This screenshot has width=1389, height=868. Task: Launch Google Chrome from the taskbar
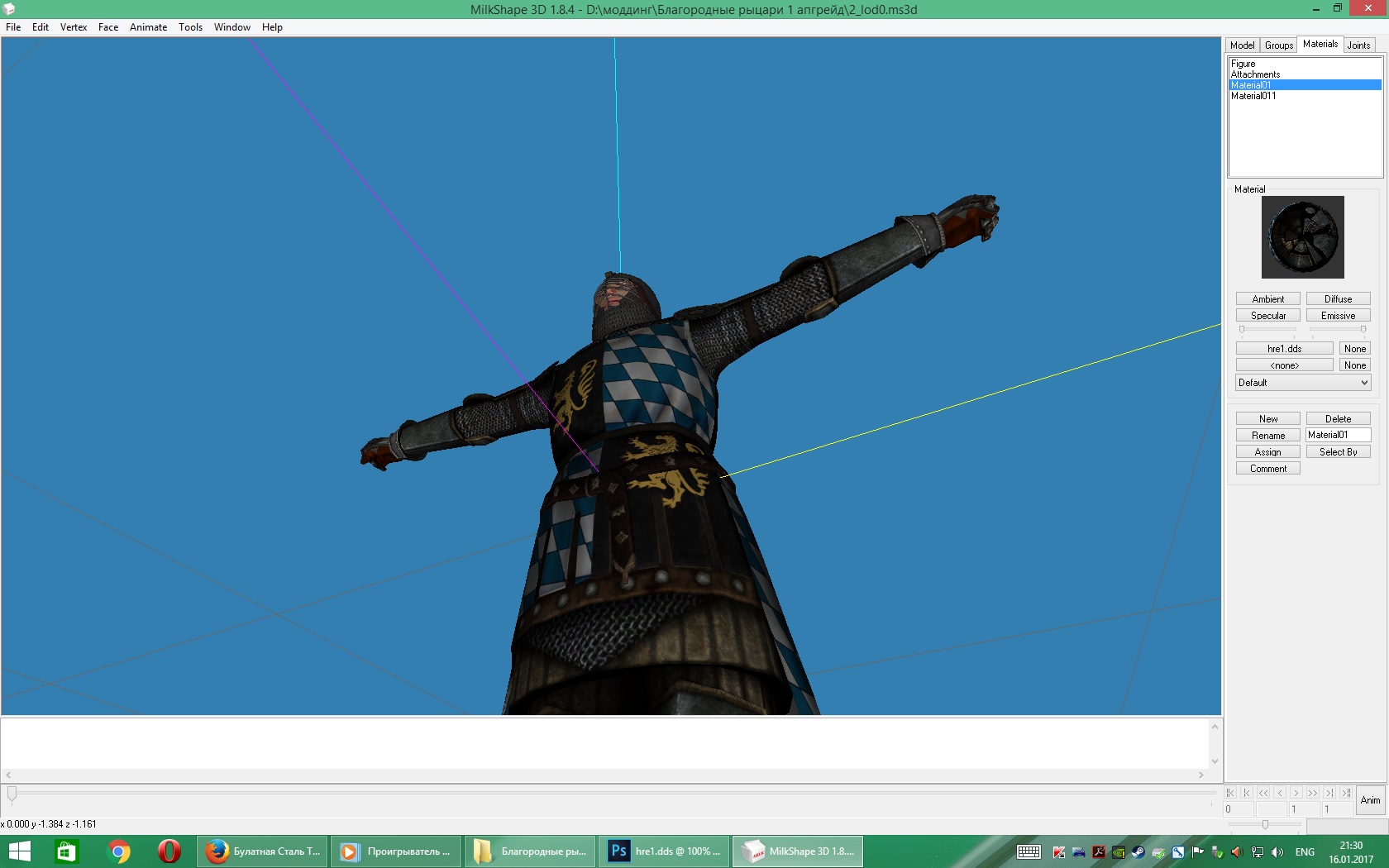pyautogui.click(x=119, y=851)
